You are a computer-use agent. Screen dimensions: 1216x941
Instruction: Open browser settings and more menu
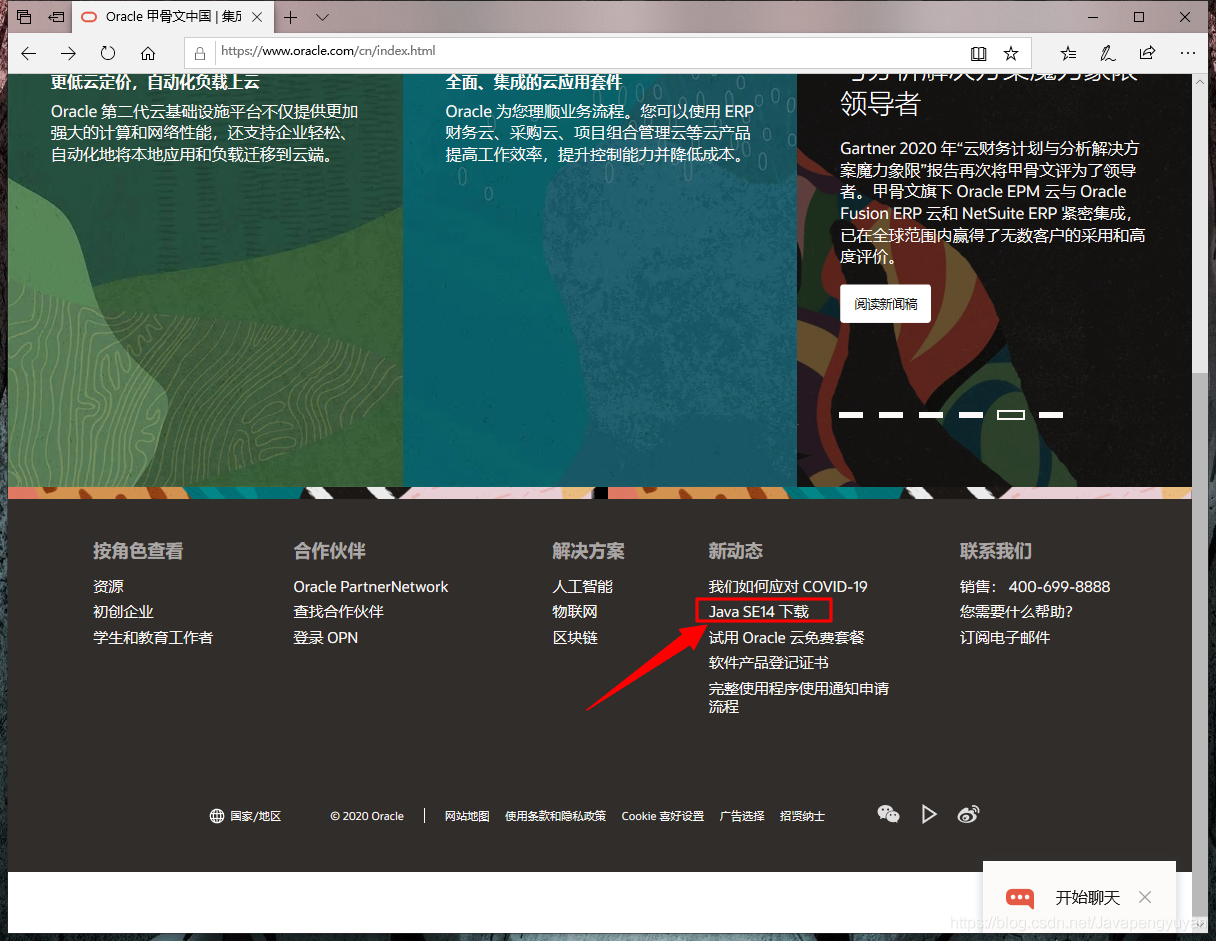(1187, 53)
